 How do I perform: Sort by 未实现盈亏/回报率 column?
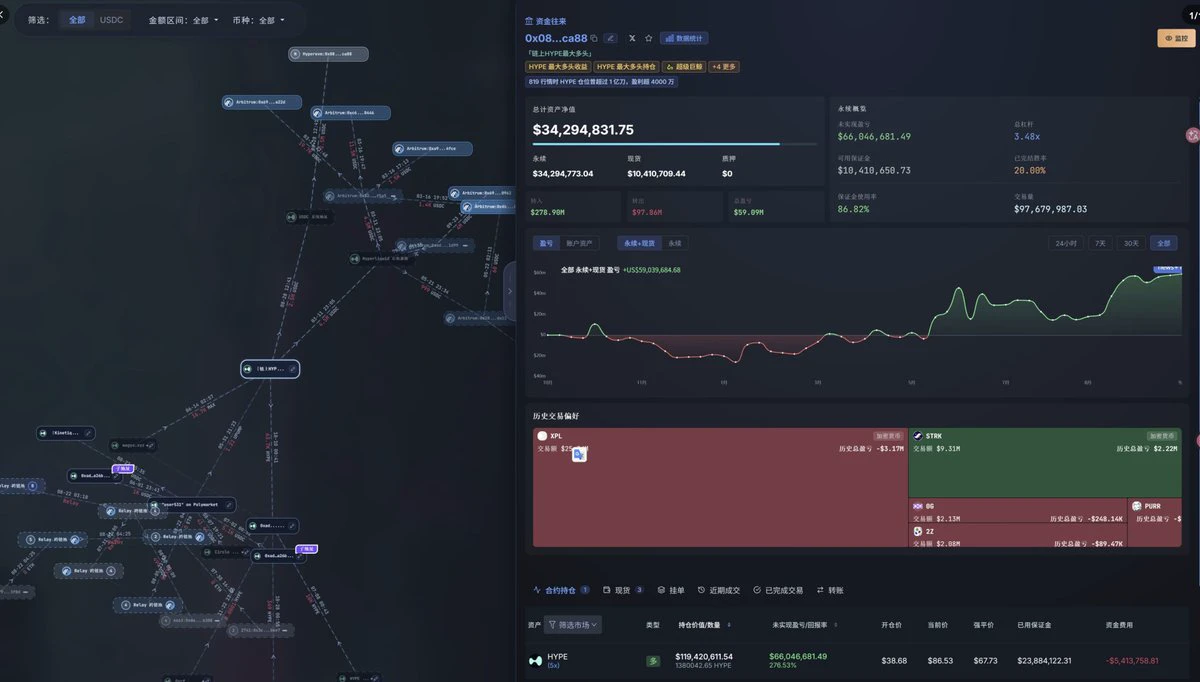tap(804, 625)
